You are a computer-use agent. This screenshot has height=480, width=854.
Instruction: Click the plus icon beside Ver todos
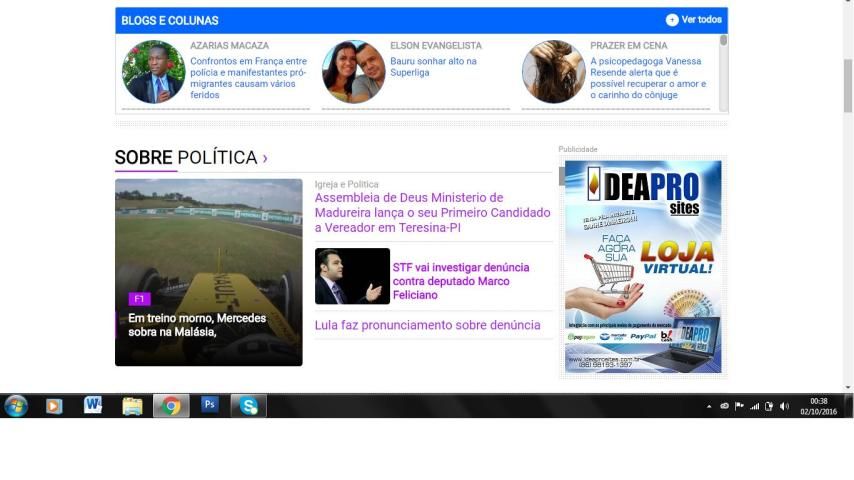tap(672, 20)
